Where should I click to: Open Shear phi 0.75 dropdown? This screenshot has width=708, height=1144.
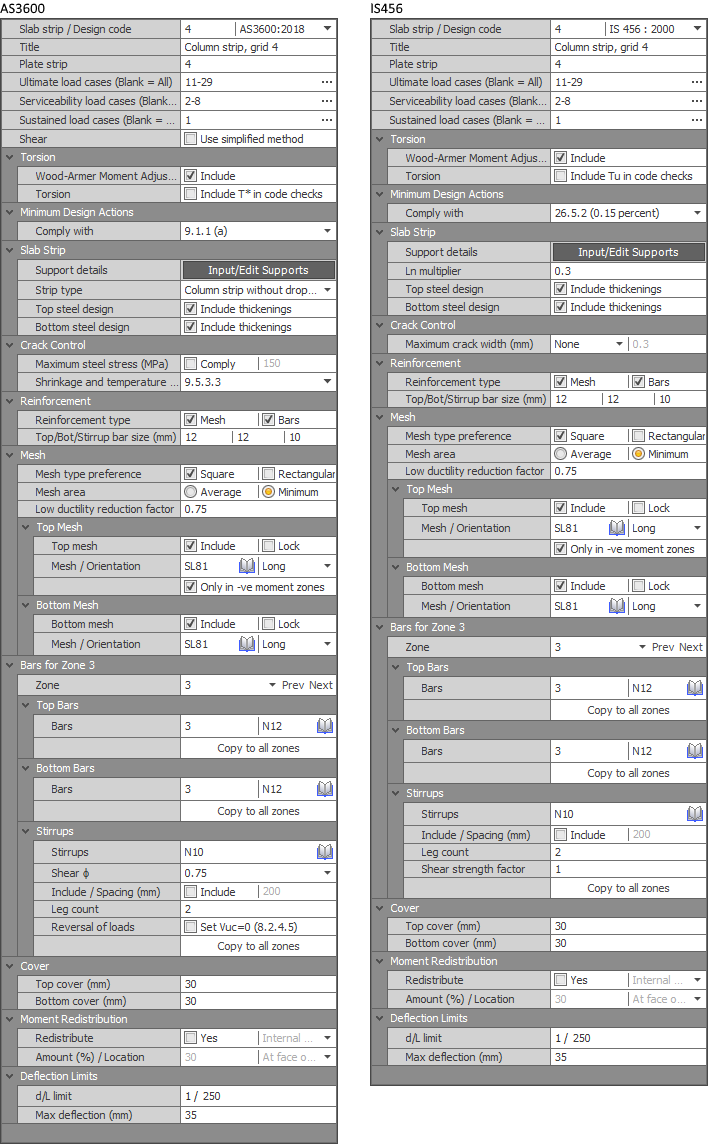[327, 873]
